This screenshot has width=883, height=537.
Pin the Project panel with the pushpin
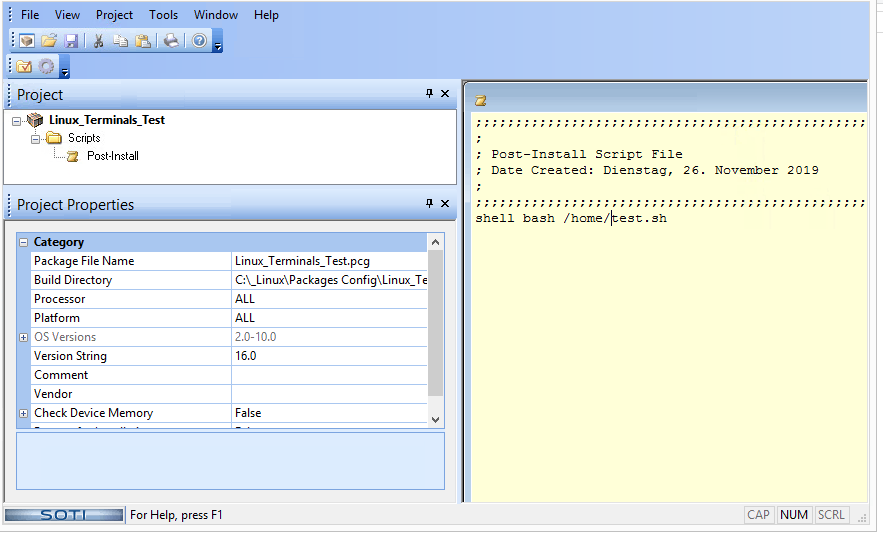[x=429, y=94]
